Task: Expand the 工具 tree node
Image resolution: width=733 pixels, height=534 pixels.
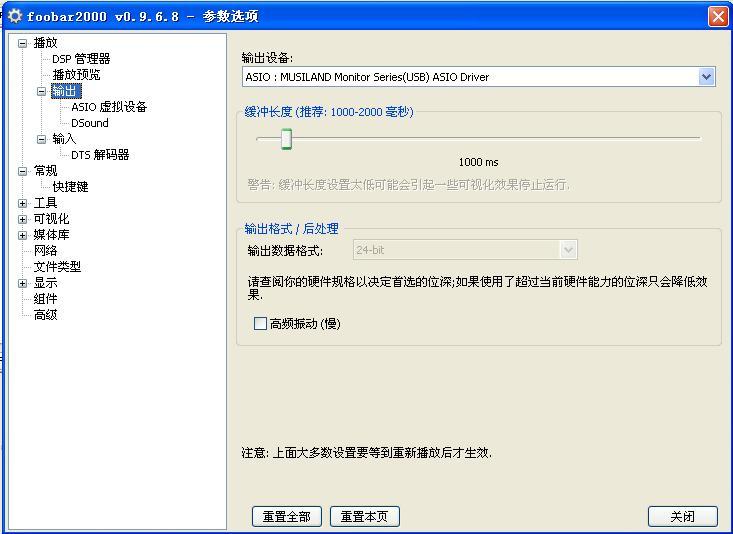Action: coord(22,203)
